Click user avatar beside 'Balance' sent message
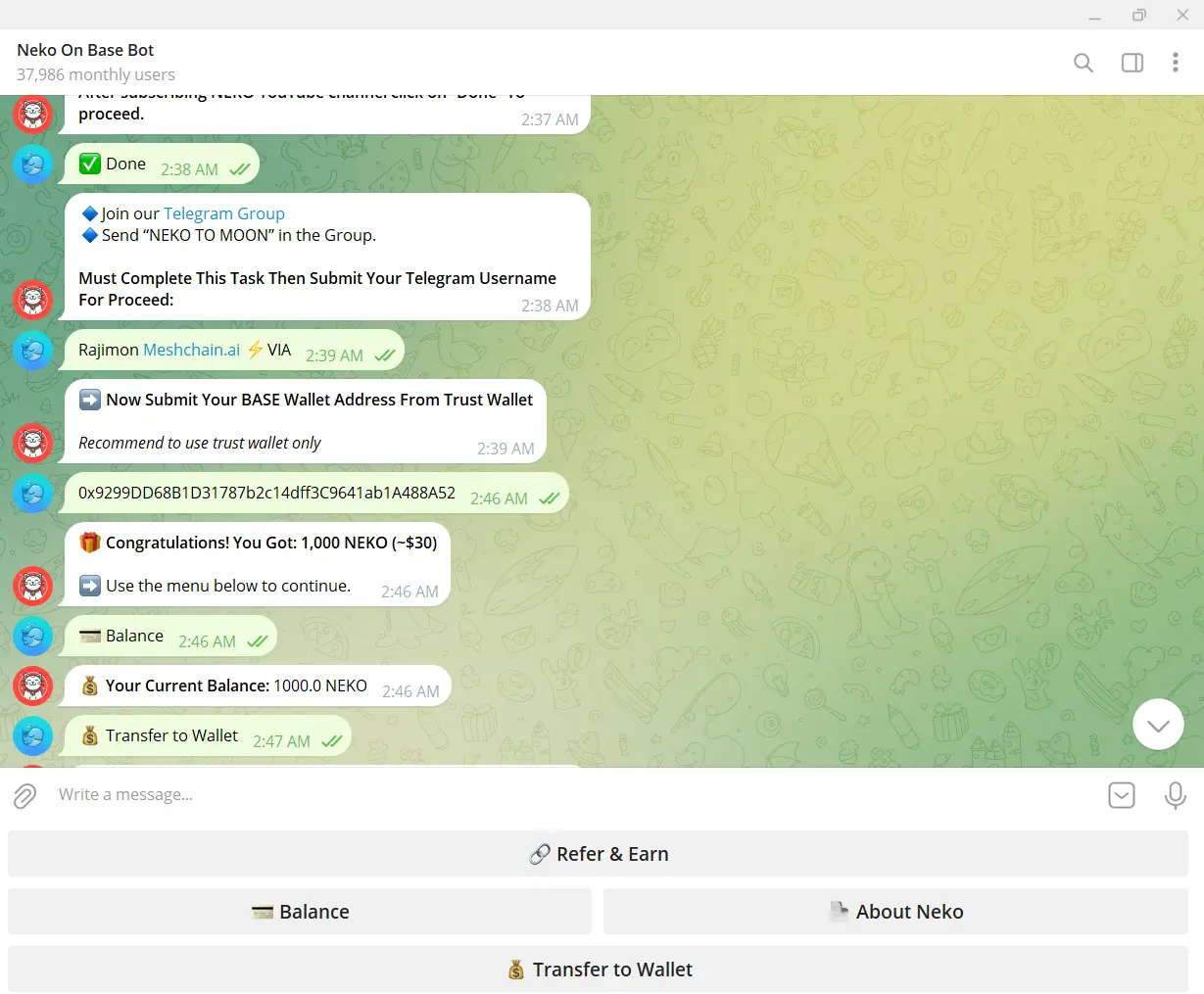 (32, 636)
